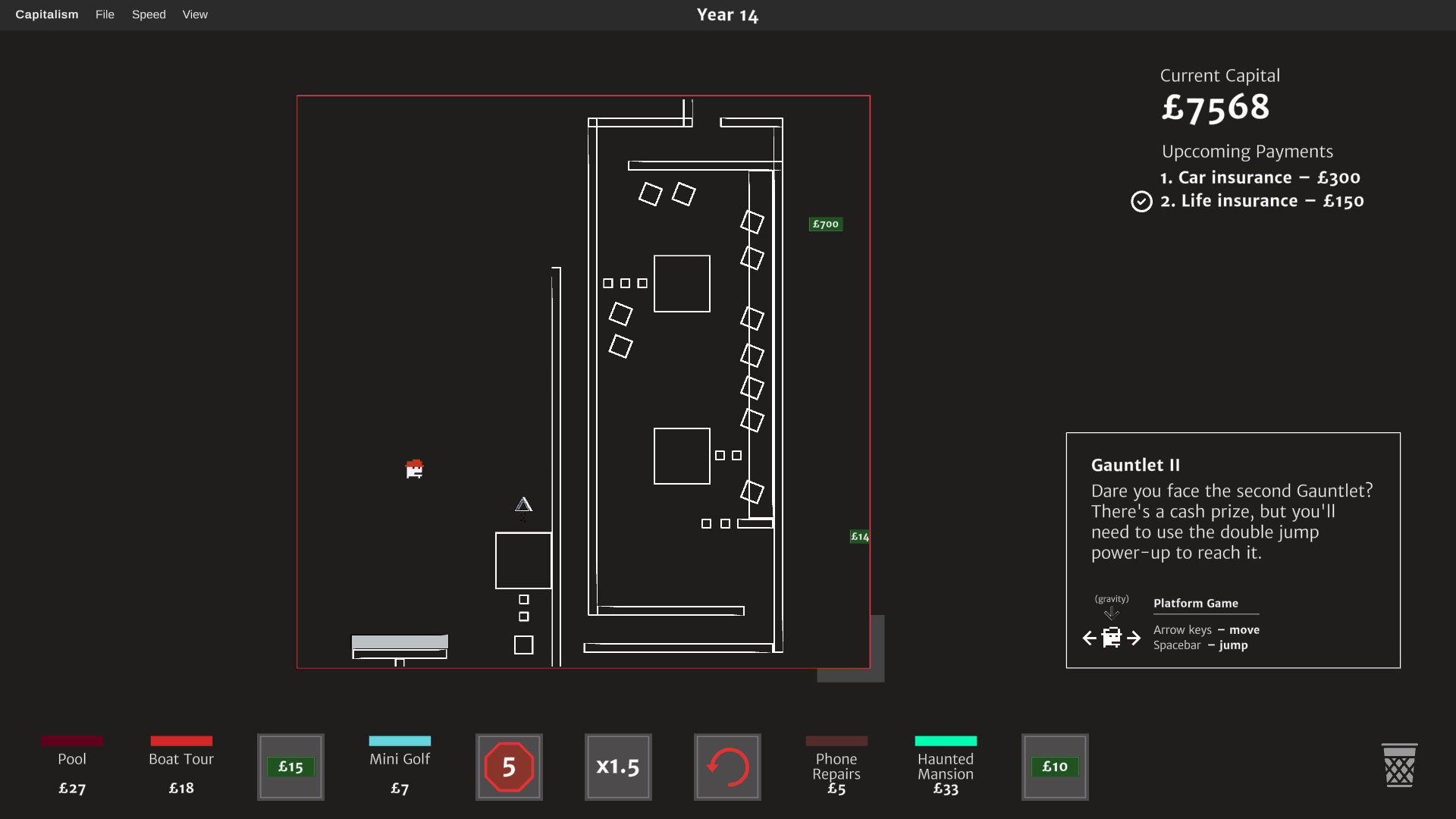Image resolution: width=1456 pixels, height=819 pixels.
Task: Select the x1.5 multiplier card
Action: click(x=618, y=767)
